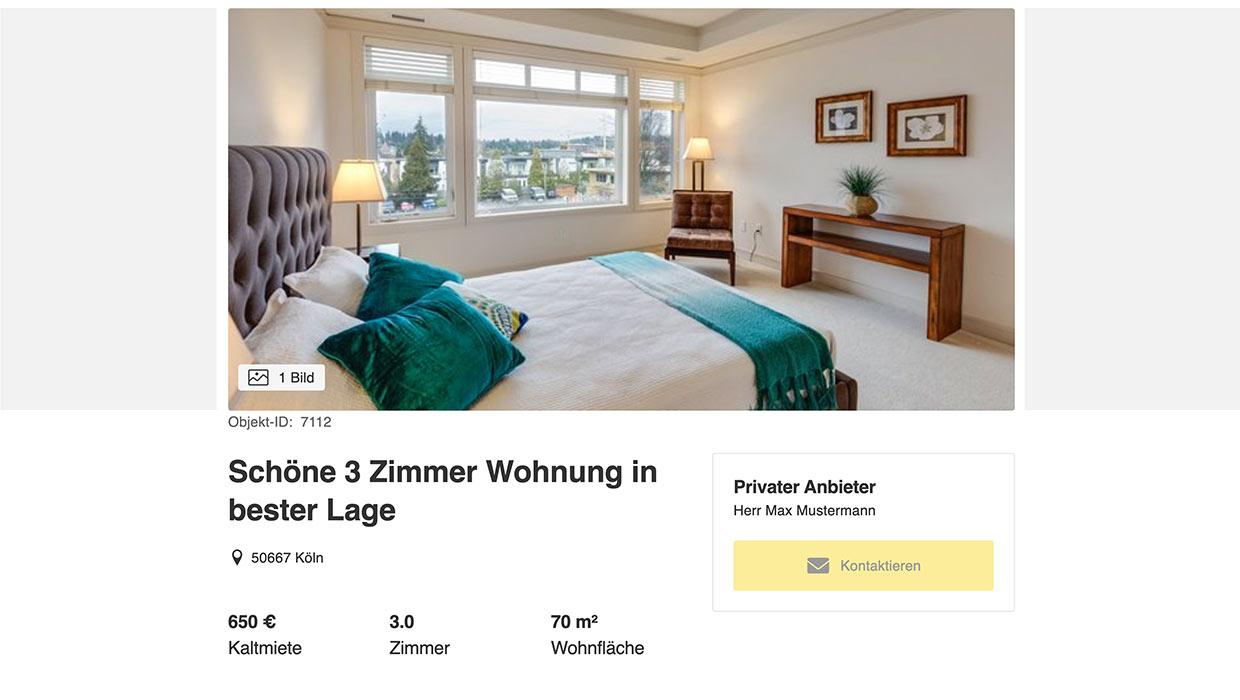Viewport: 1240px width, 700px height.
Task: Select the listing title Schöne 3 Zimmer Wohnung
Action: point(443,490)
